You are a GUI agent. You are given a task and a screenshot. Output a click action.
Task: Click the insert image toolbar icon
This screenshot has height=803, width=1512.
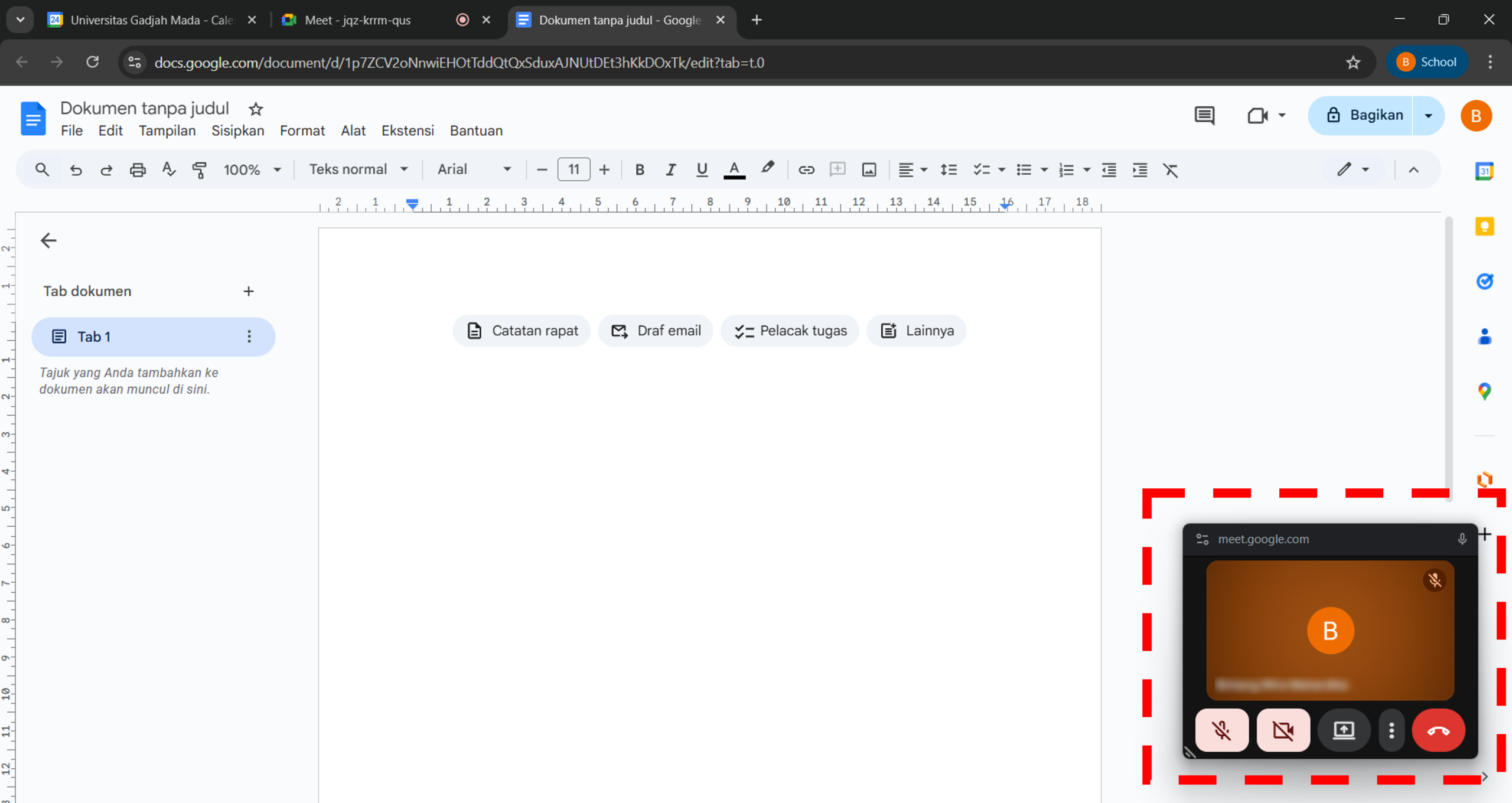coord(869,170)
